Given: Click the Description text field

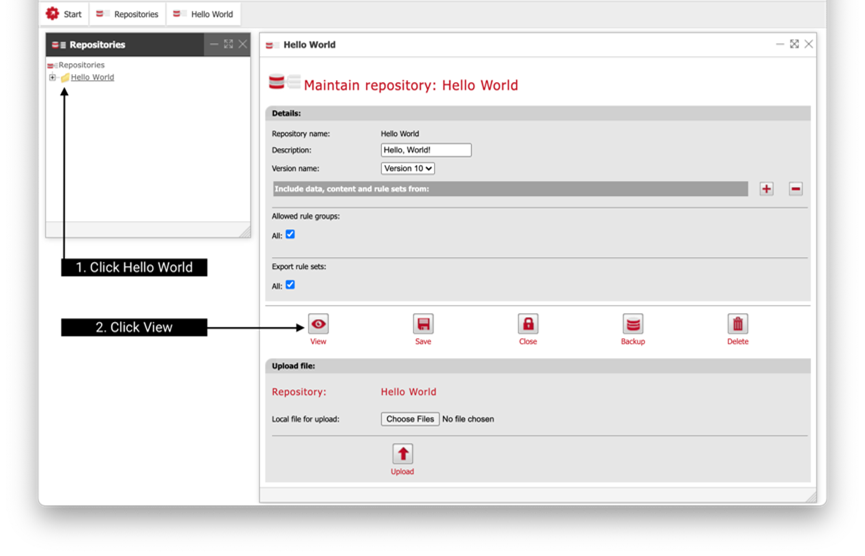Looking at the screenshot, I should coord(426,150).
